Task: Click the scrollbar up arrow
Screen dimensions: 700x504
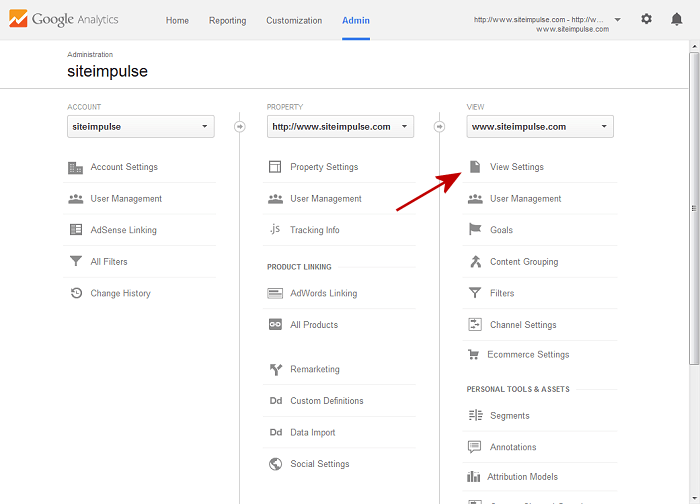Action: [x=694, y=46]
